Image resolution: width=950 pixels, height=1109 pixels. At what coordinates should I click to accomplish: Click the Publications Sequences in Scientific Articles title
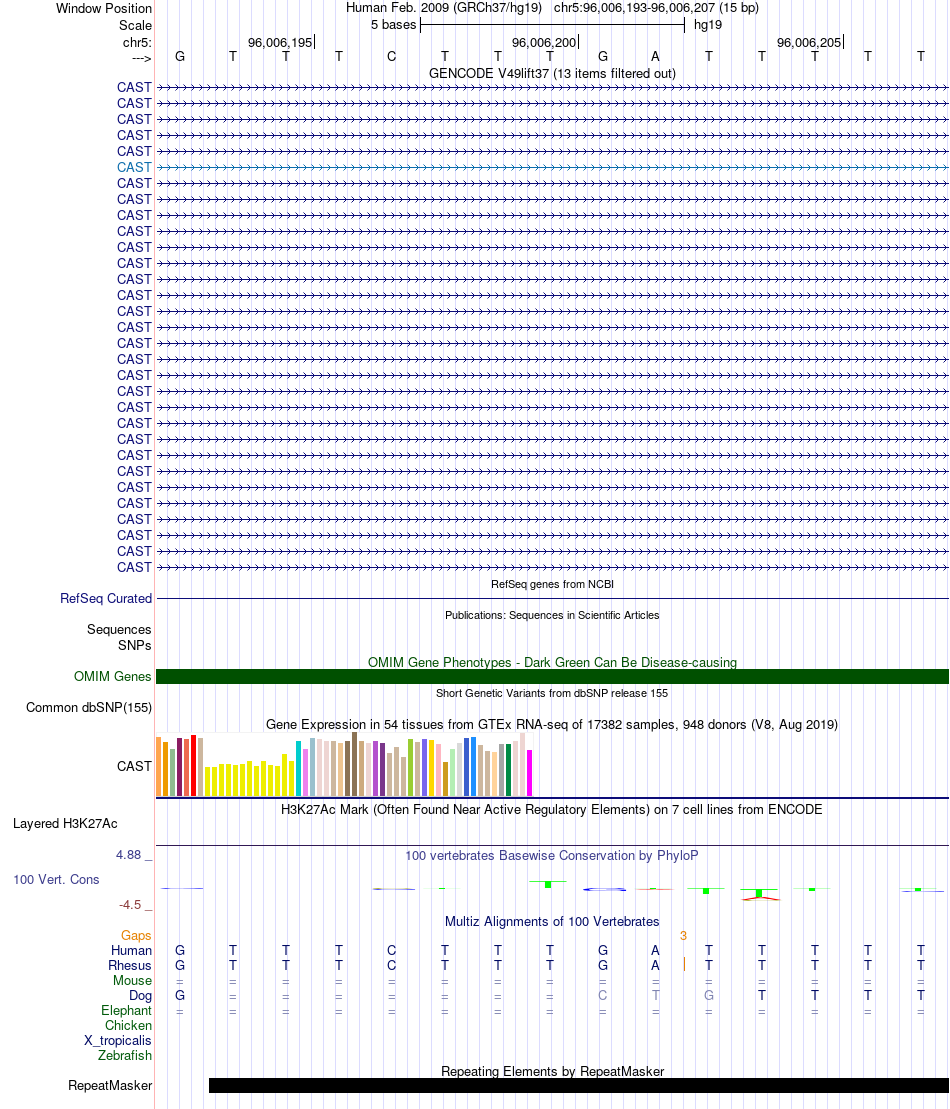click(552, 615)
